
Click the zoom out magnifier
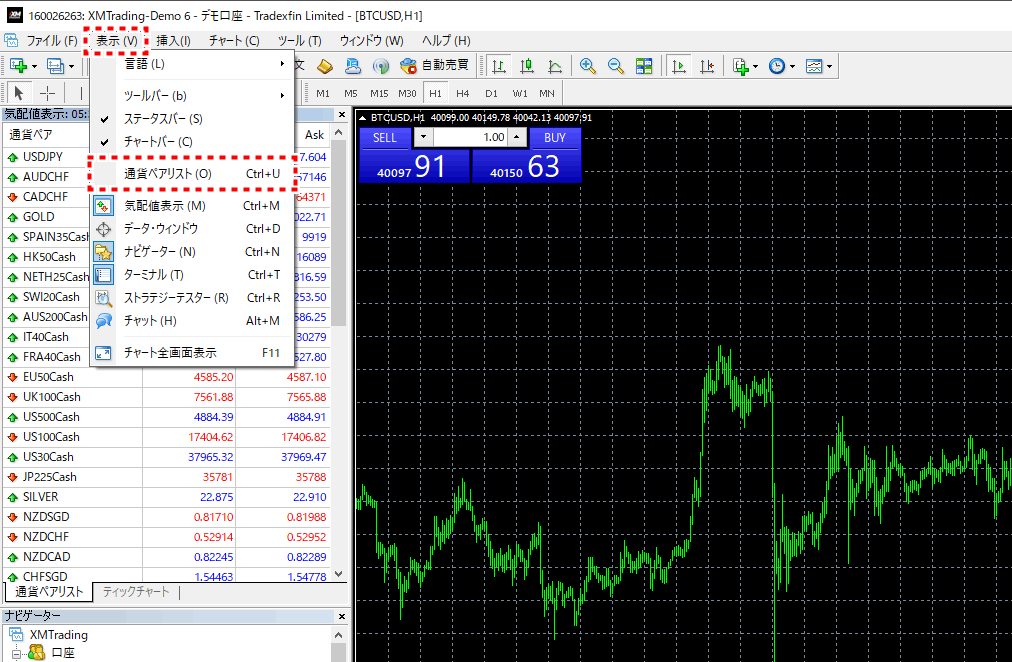[x=616, y=66]
